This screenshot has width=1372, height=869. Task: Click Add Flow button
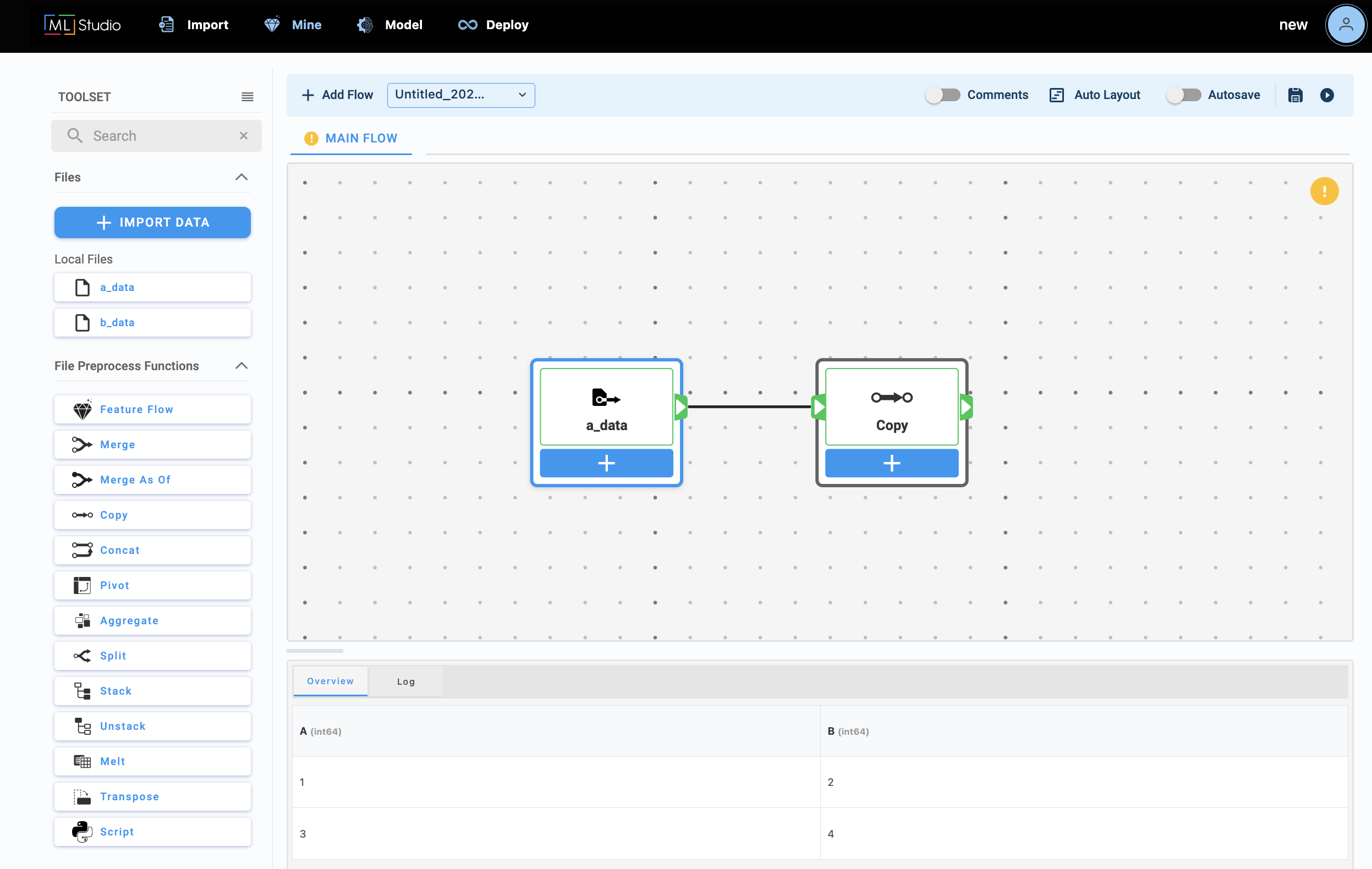(337, 95)
